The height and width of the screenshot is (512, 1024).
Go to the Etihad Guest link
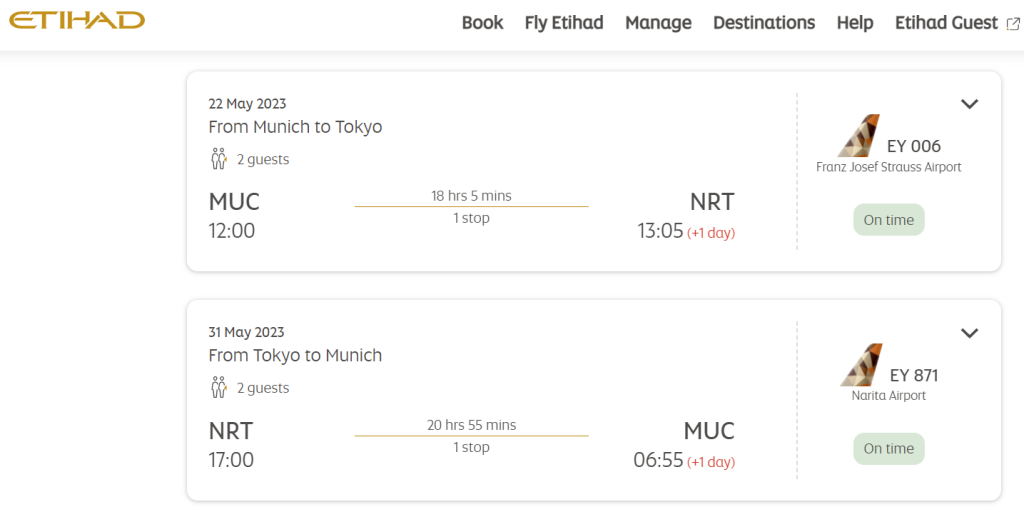[946, 23]
